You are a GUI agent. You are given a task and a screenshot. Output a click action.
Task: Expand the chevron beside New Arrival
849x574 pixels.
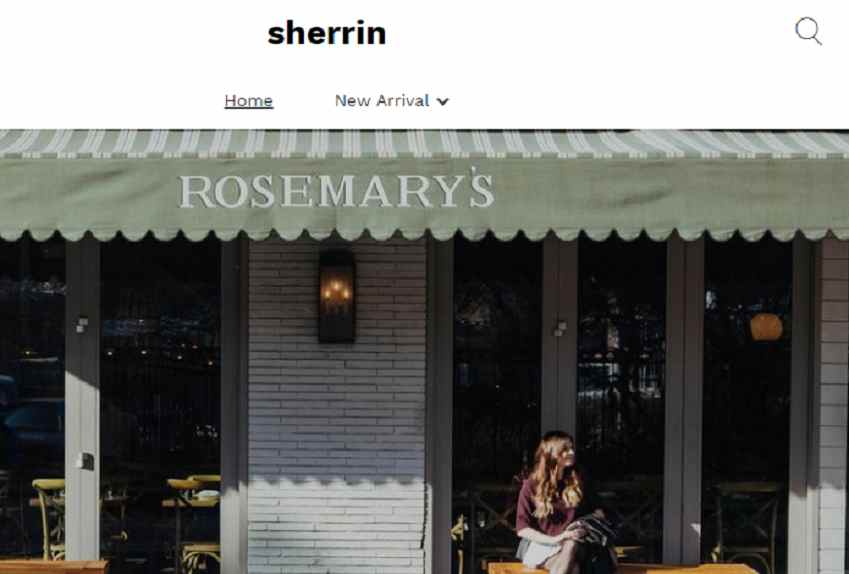click(442, 101)
